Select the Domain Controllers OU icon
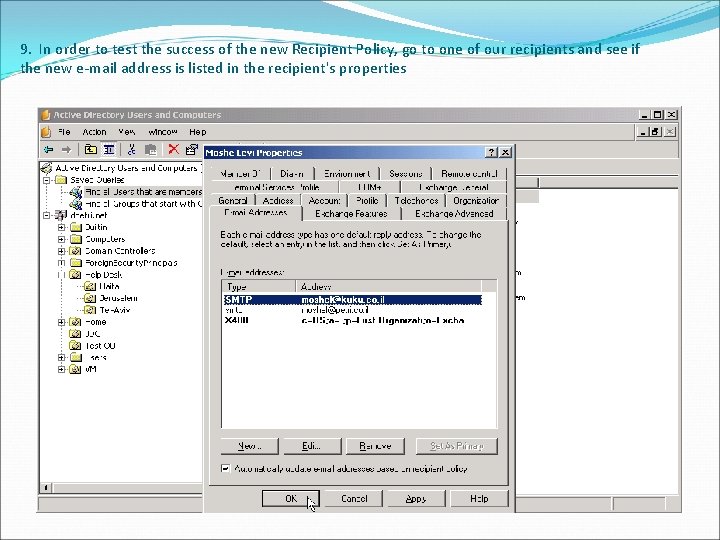The width and height of the screenshot is (720, 540). [75, 251]
